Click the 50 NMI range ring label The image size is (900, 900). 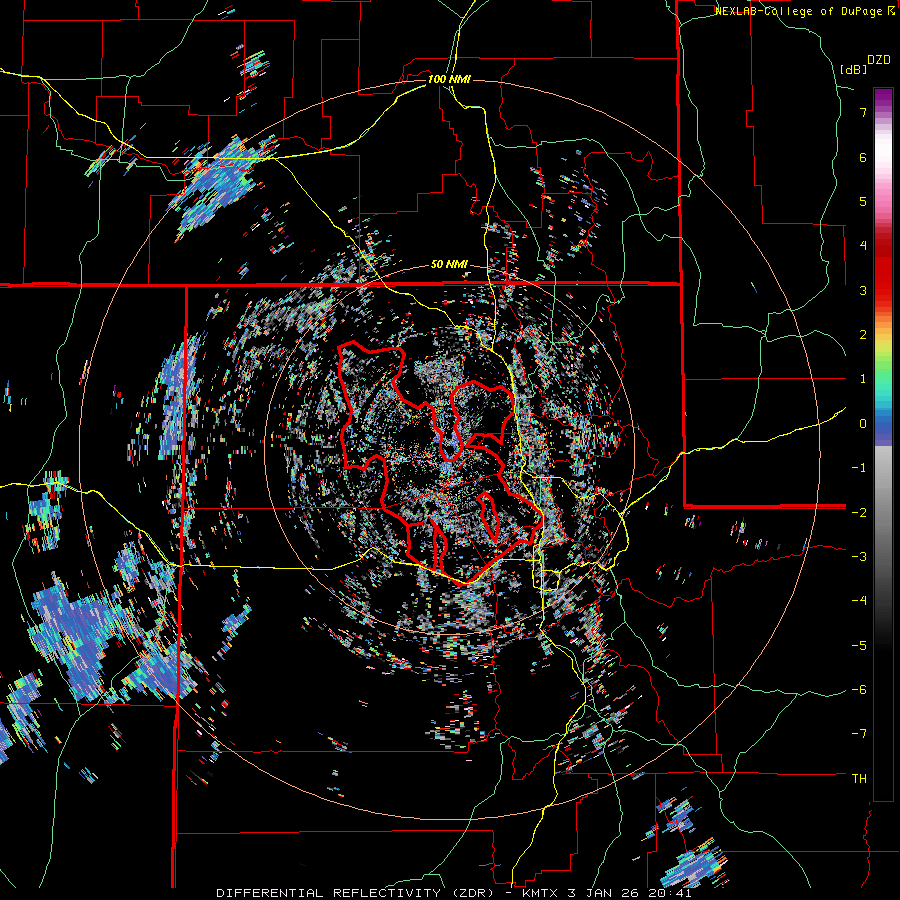pyautogui.click(x=449, y=265)
